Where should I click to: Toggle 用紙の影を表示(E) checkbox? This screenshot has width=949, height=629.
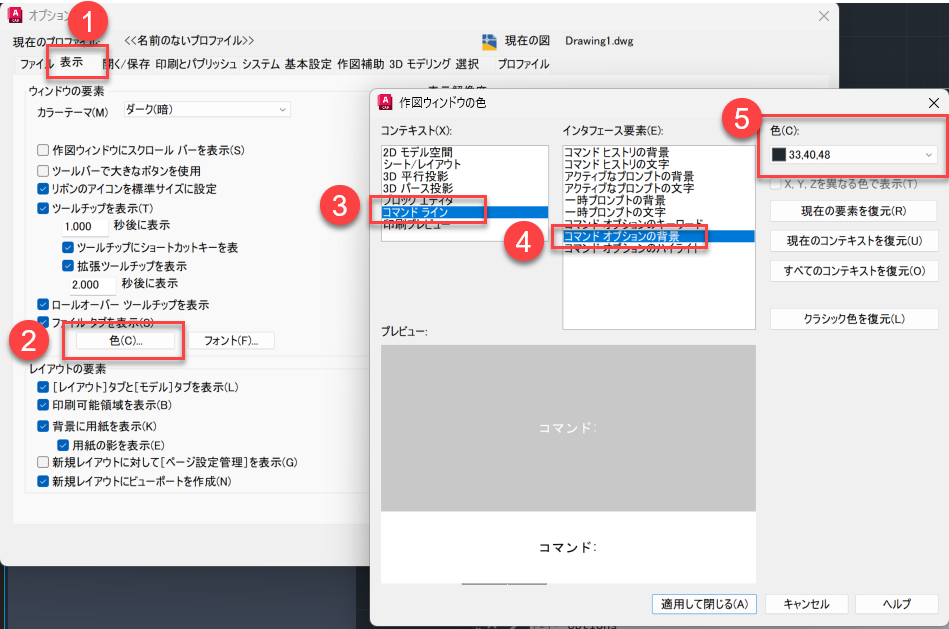coord(63,445)
